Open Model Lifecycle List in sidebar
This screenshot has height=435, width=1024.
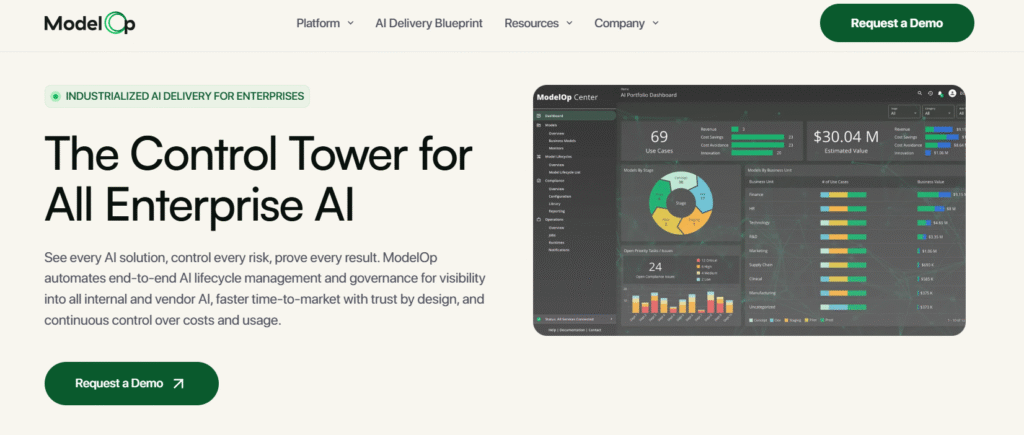pos(564,172)
